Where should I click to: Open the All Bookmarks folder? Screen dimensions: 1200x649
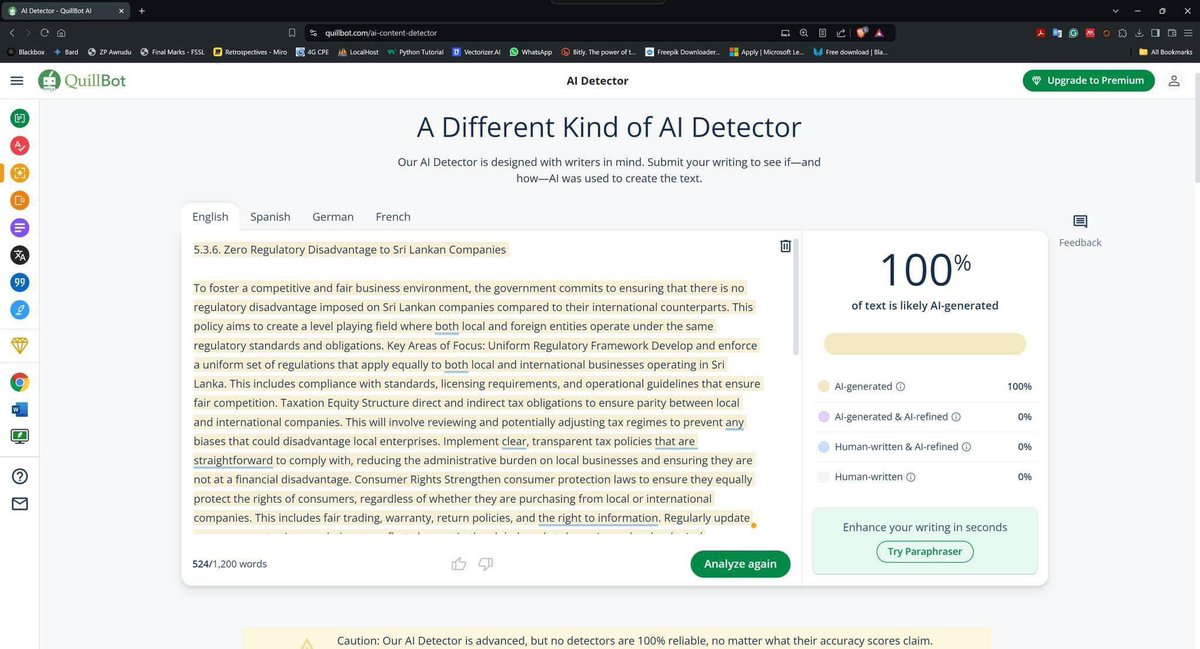click(x=1166, y=51)
